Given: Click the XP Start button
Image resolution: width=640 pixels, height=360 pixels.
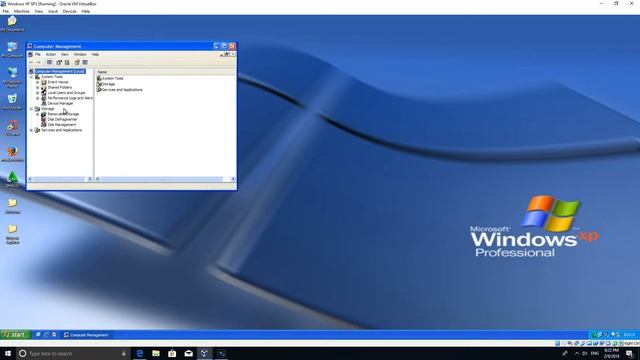Looking at the screenshot, I should pos(16,335).
